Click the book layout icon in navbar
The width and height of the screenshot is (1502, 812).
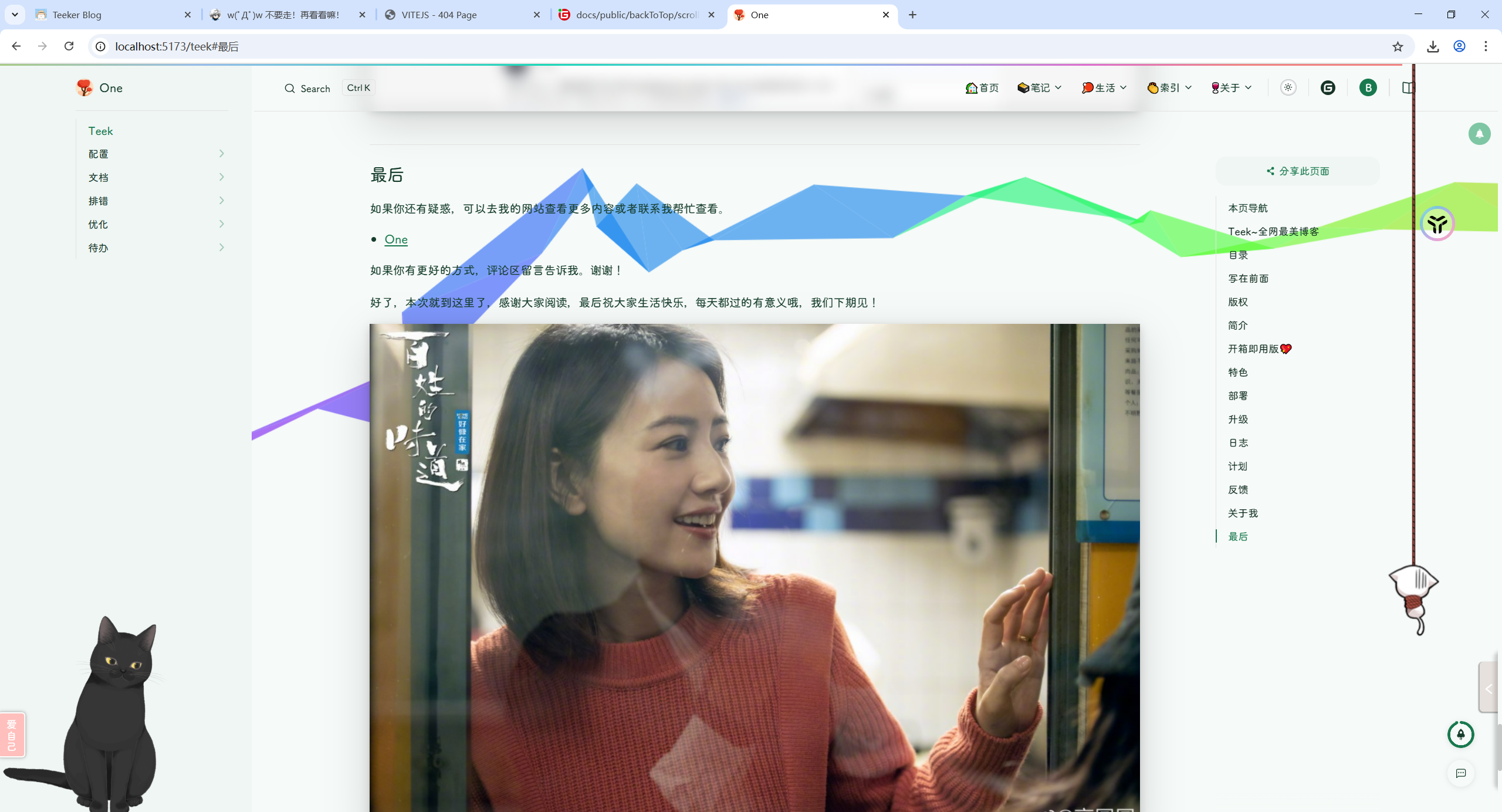(1408, 87)
